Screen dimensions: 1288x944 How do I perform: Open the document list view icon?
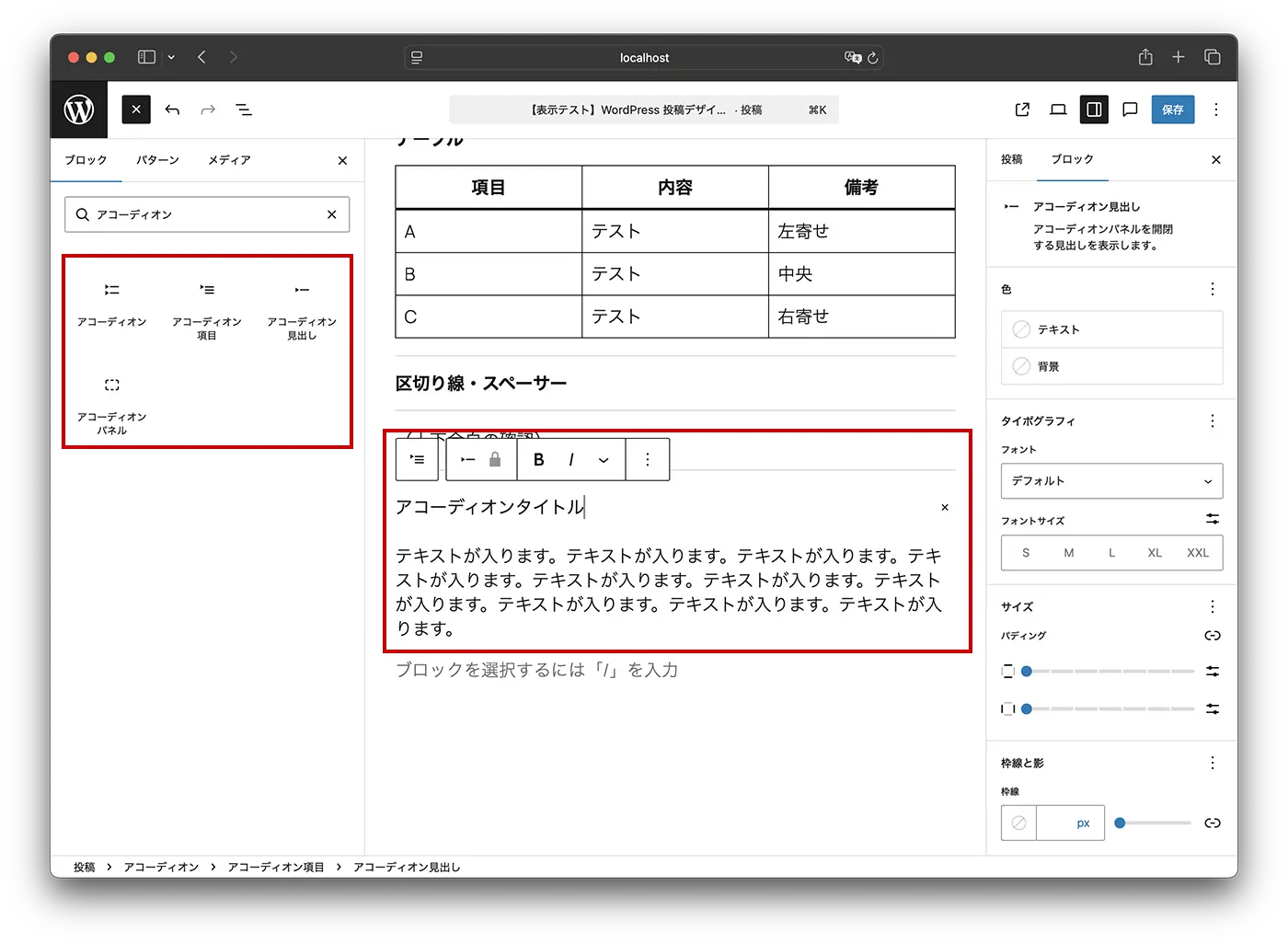tap(244, 109)
